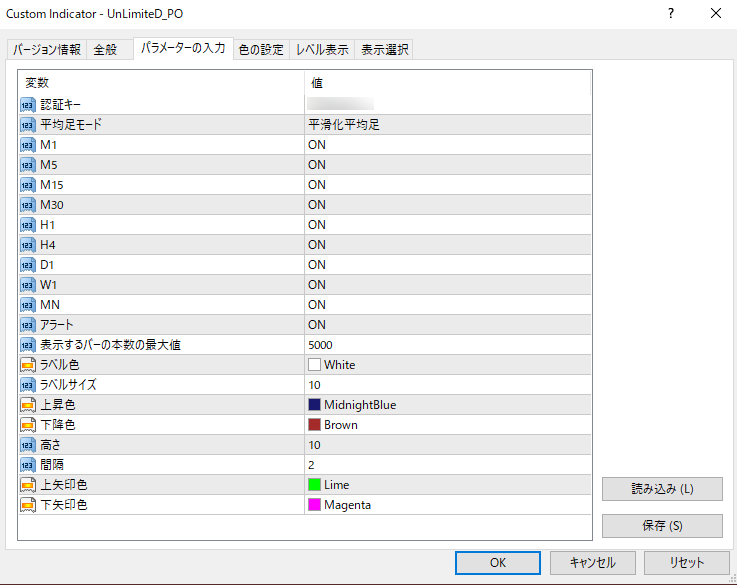Edit the 間隔 value of 2
This screenshot has width=737, height=585.
pyautogui.click(x=447, y=465)
